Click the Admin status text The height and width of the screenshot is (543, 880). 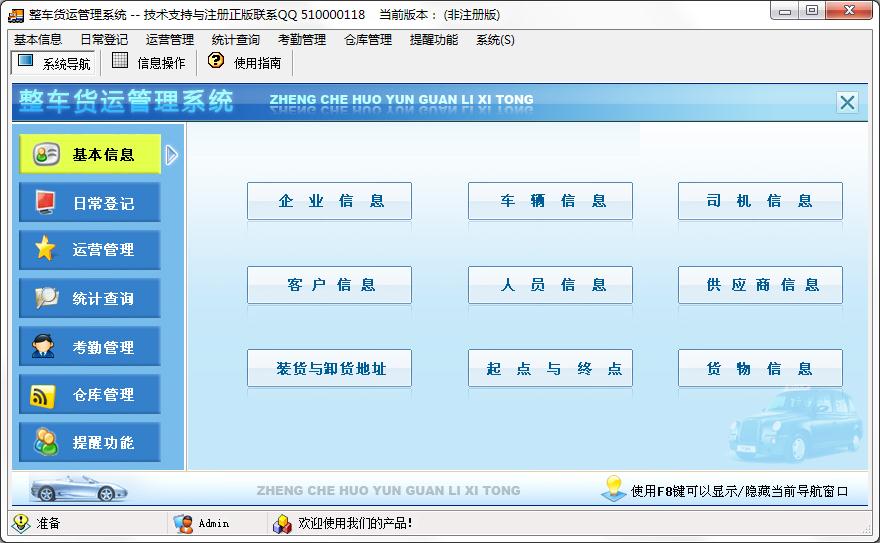214,523
